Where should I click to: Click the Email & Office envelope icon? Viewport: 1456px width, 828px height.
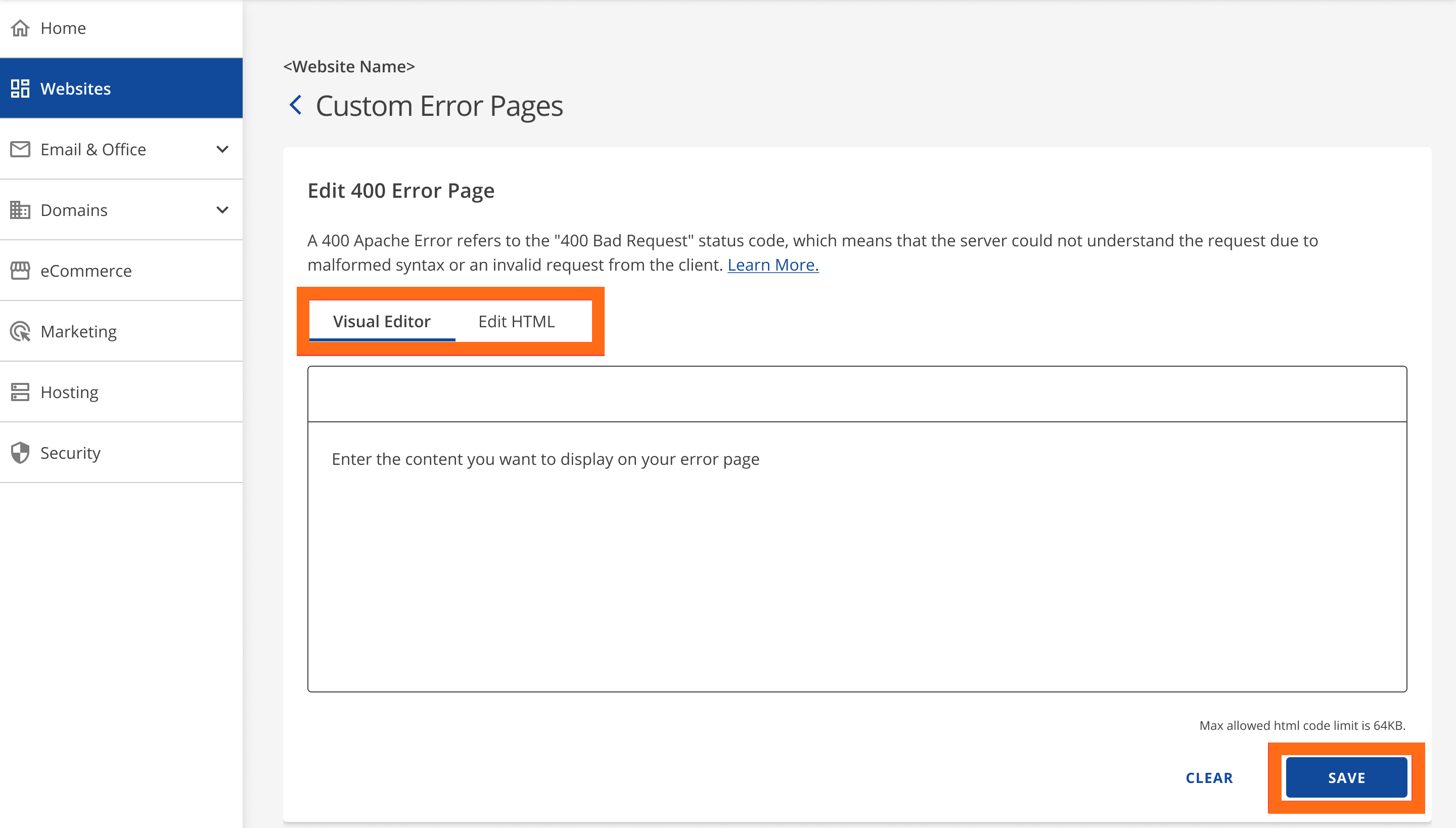tap(20, 149)
